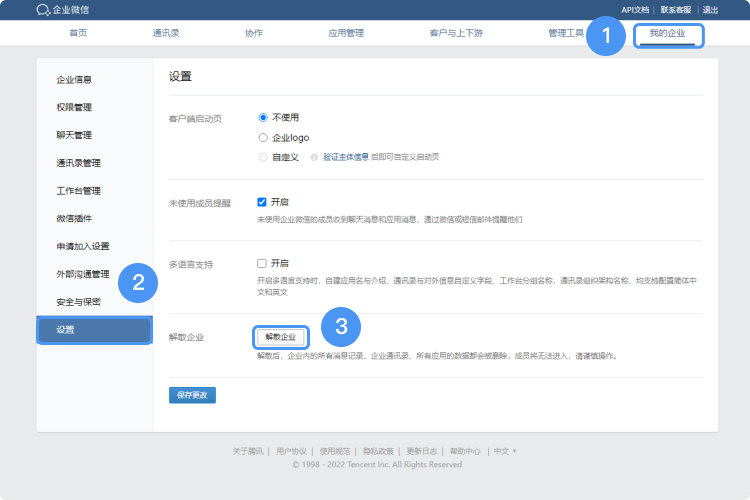Toggle 未使用成员提醒 开启 checkbox
This screenshot has width=750, height=500.
[262, 201]
